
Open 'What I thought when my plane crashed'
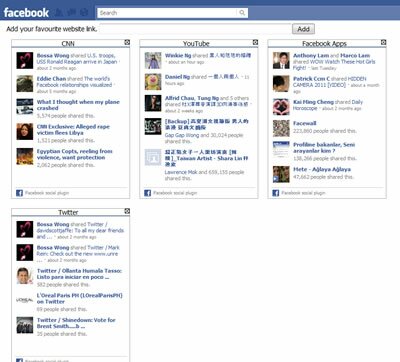tap(78, 105)
